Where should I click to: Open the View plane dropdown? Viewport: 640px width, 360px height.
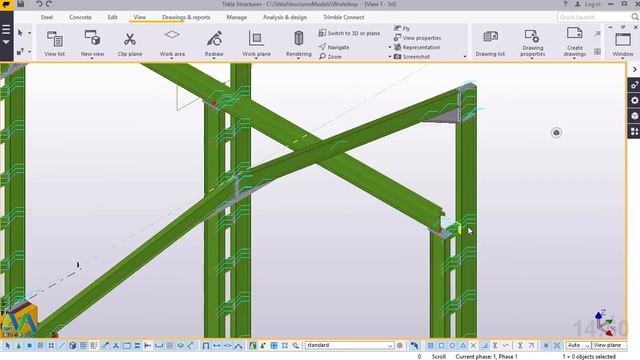pyautogui.click(x=609, y=345)
